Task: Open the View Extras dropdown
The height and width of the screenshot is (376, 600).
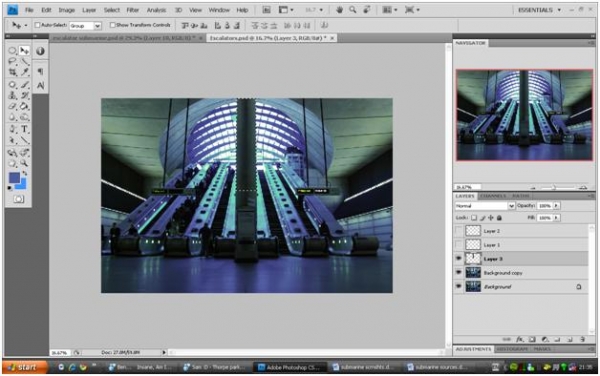Action: 286,10
